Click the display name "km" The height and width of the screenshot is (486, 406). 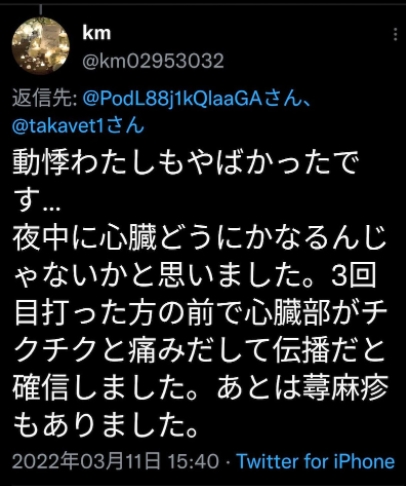pyautogui.click(x=96, y=33)
